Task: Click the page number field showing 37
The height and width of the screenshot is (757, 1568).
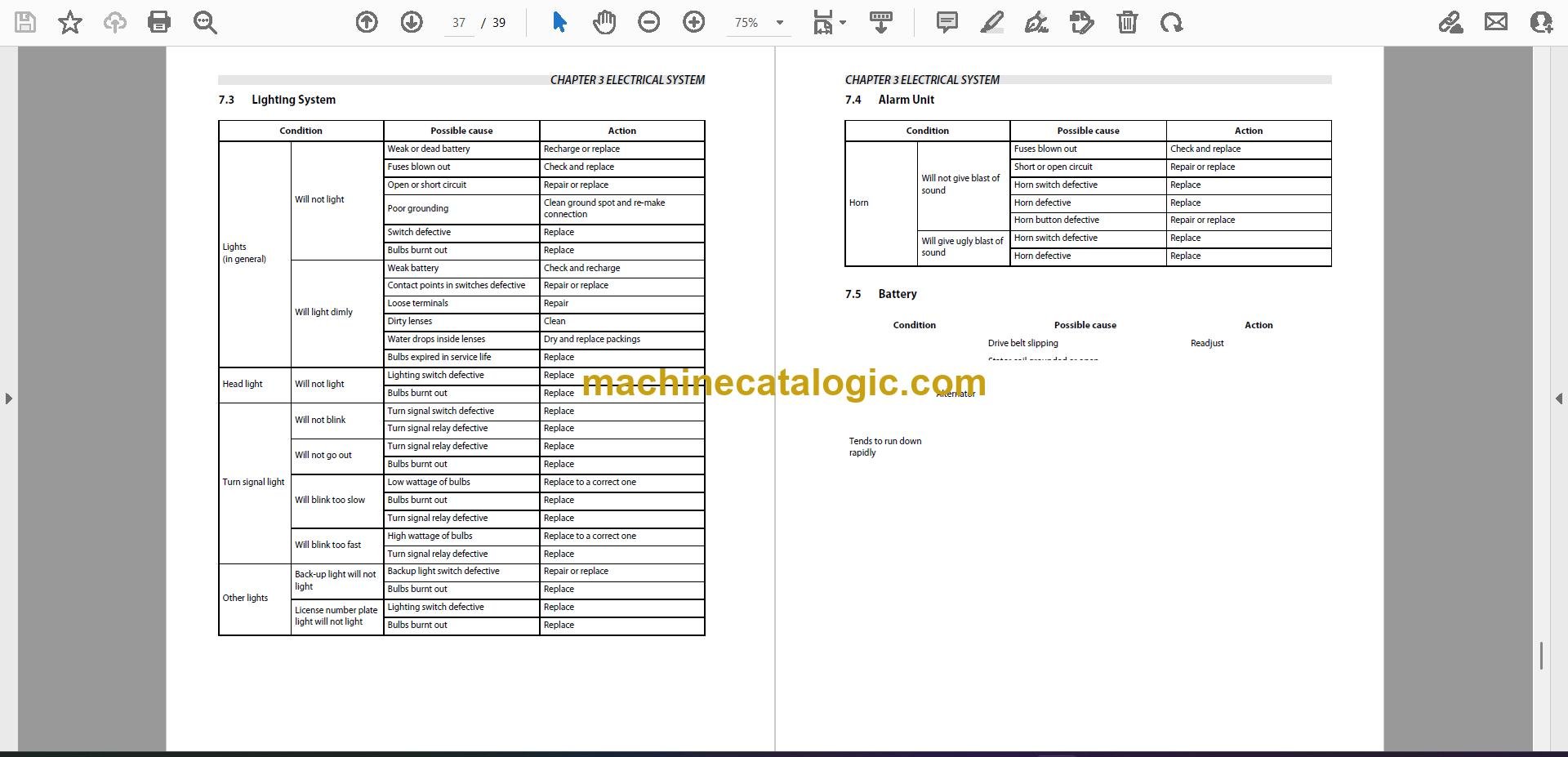Action: click(458, 23)
